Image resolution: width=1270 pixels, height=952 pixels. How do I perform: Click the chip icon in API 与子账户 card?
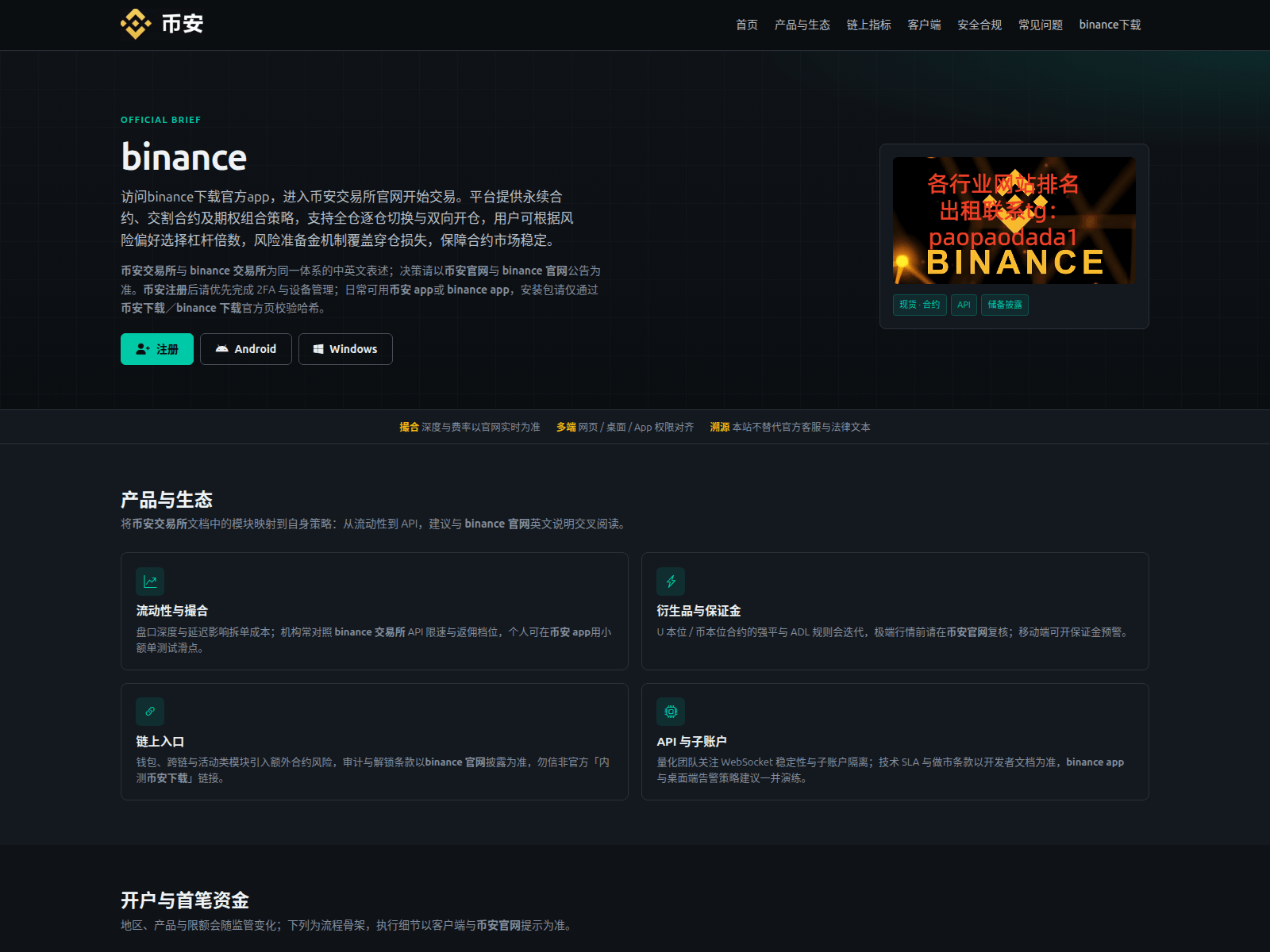click(671, 712)
